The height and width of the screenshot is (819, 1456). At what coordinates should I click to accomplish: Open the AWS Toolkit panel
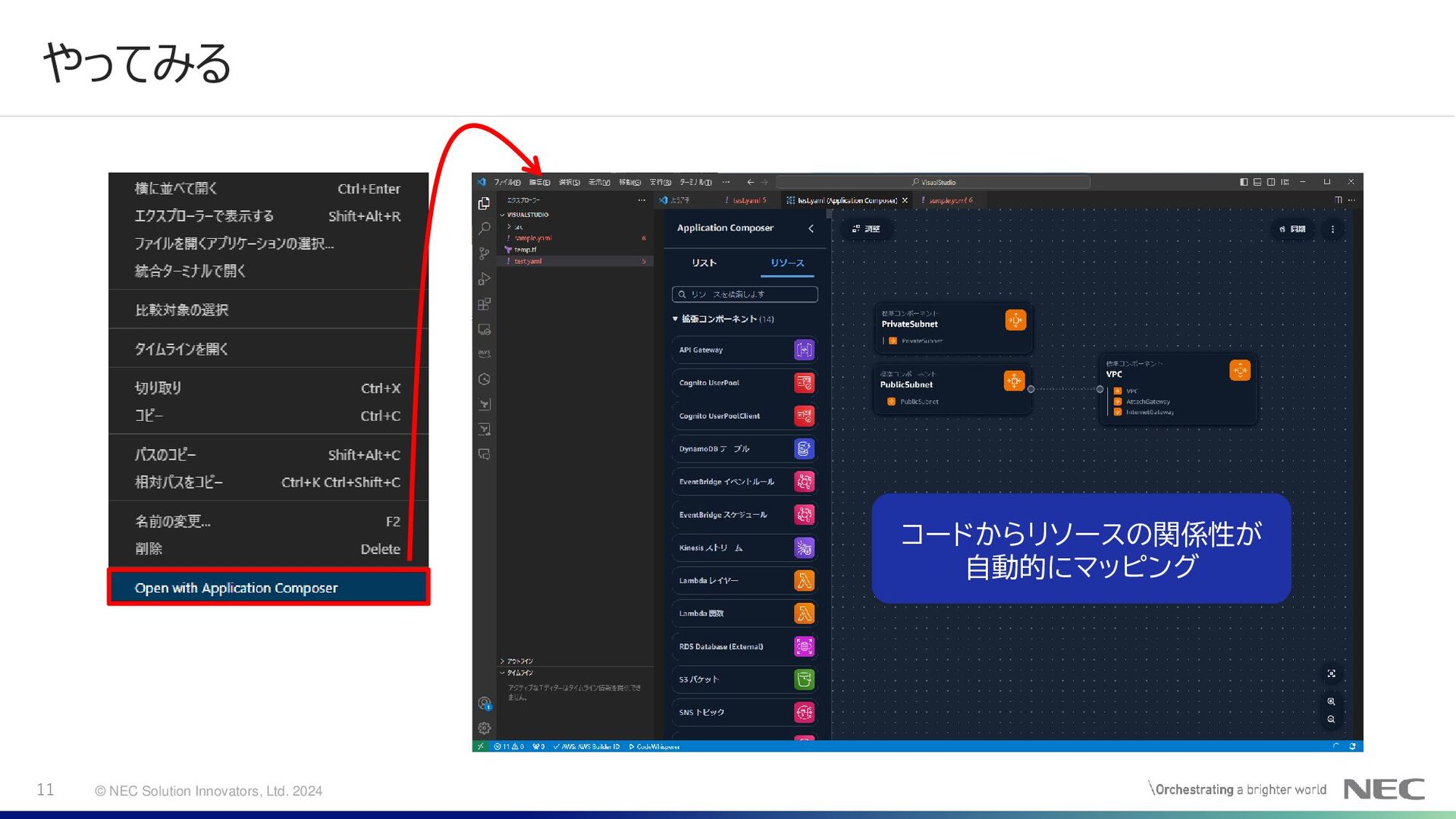(484, 353)
